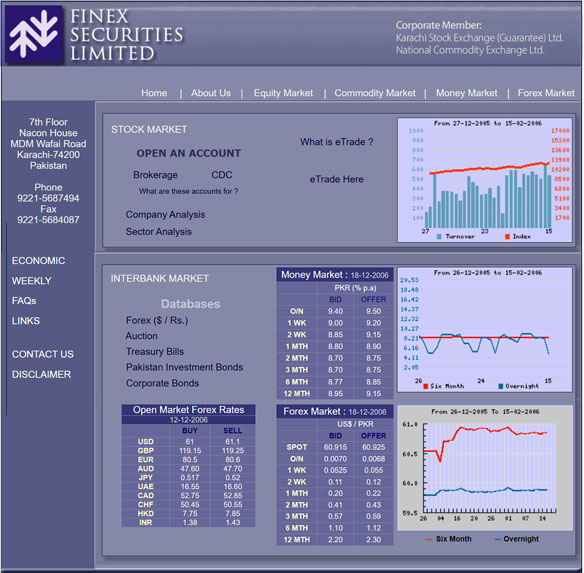Click Karachi Stock Exchange (Guarantee) Ltd. text
The image size is (584, 573).
tap(479, 38)
